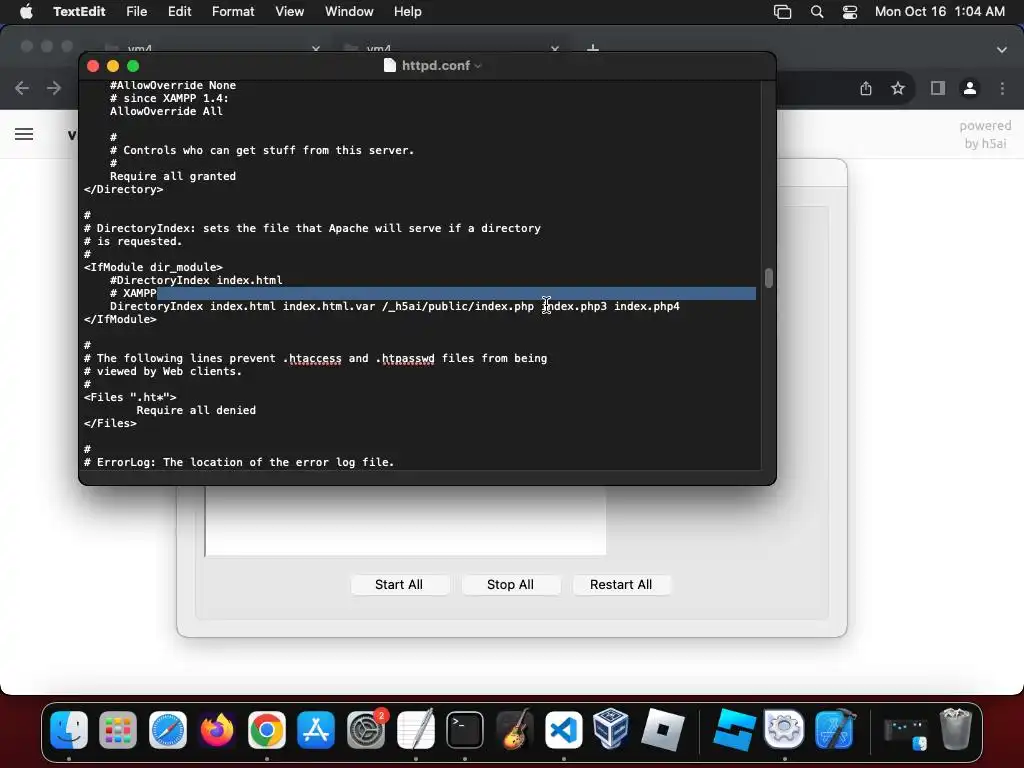Viewport: 1024px width, 768px height.
Task: Open Stage Manager windows icon in menu bar
Action: [782, 12]
